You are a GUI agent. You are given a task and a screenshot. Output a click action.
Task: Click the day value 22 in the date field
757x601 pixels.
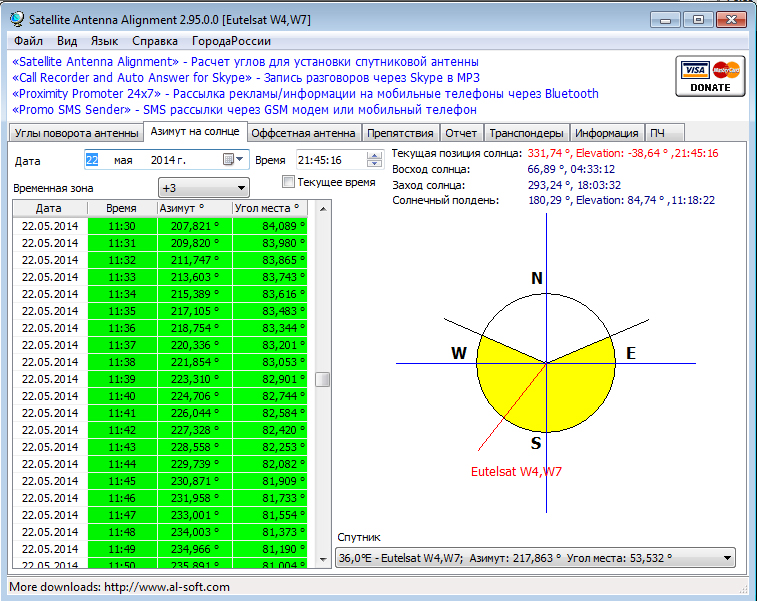(x=92, y=160)
